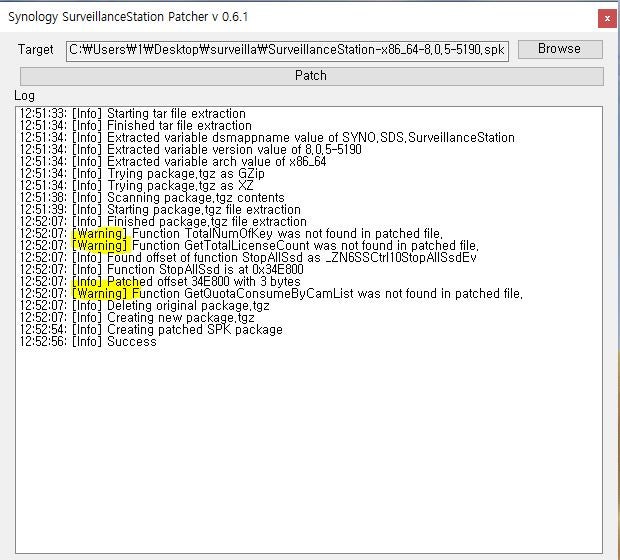This screenshot has height=560, width=620.
Task: Select 'Trying package.tgz as GZip' line
Action: click(142, 174)
